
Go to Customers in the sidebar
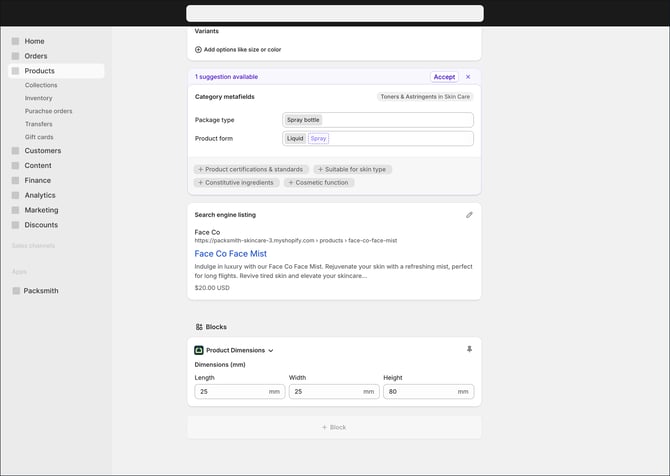click(x=42, y=151)
